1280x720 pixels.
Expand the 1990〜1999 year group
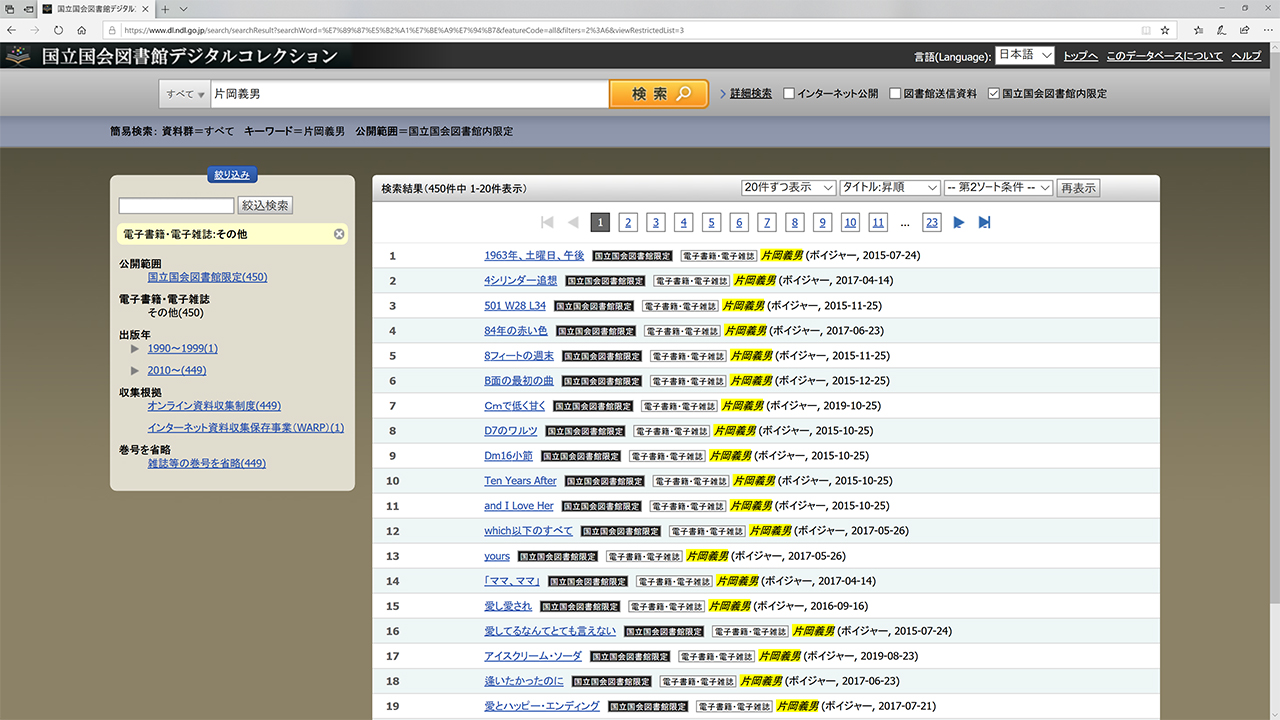135,349
